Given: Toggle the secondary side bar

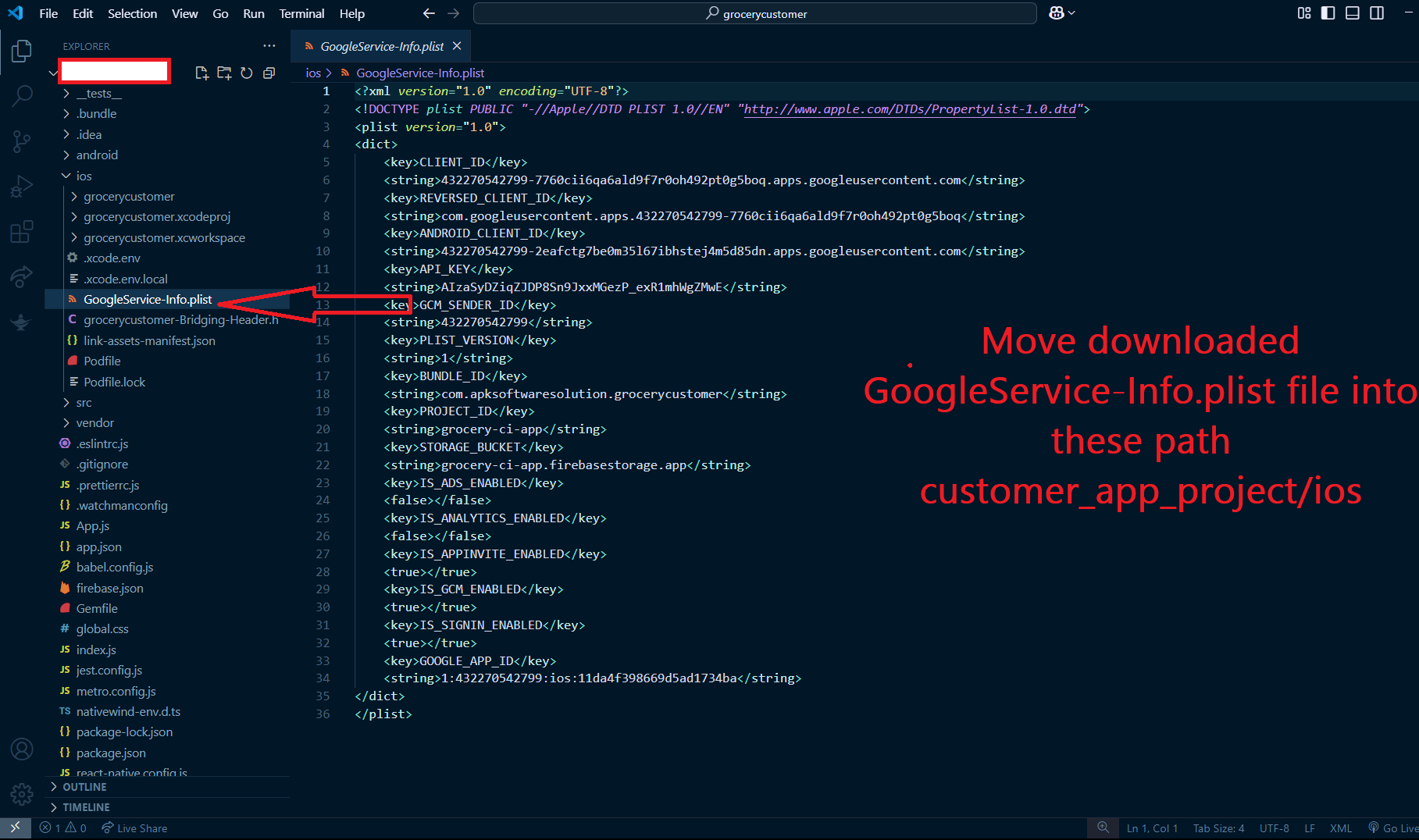Looking at the screenshot, I should [x=1377, y=13].
